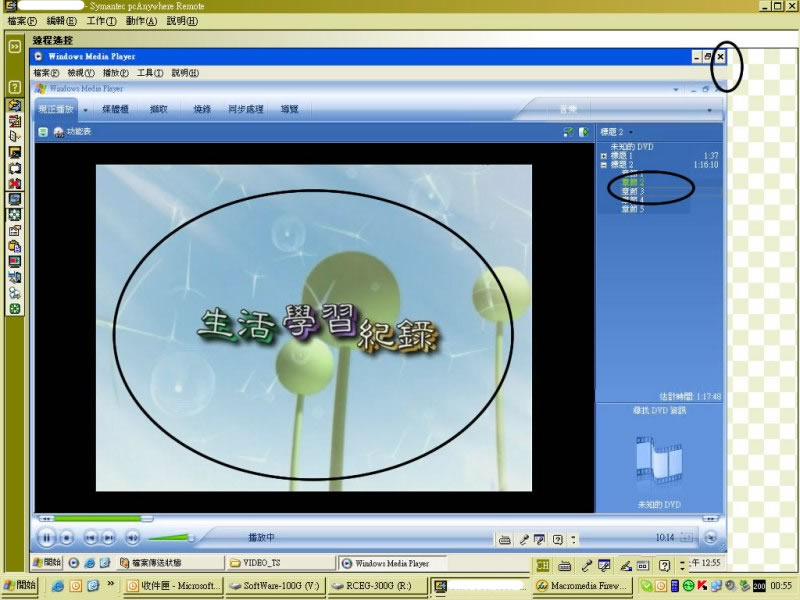Open the 播放 menu in Windows Media Player
This screenshot has height=600, width=800.
[115, 73]
